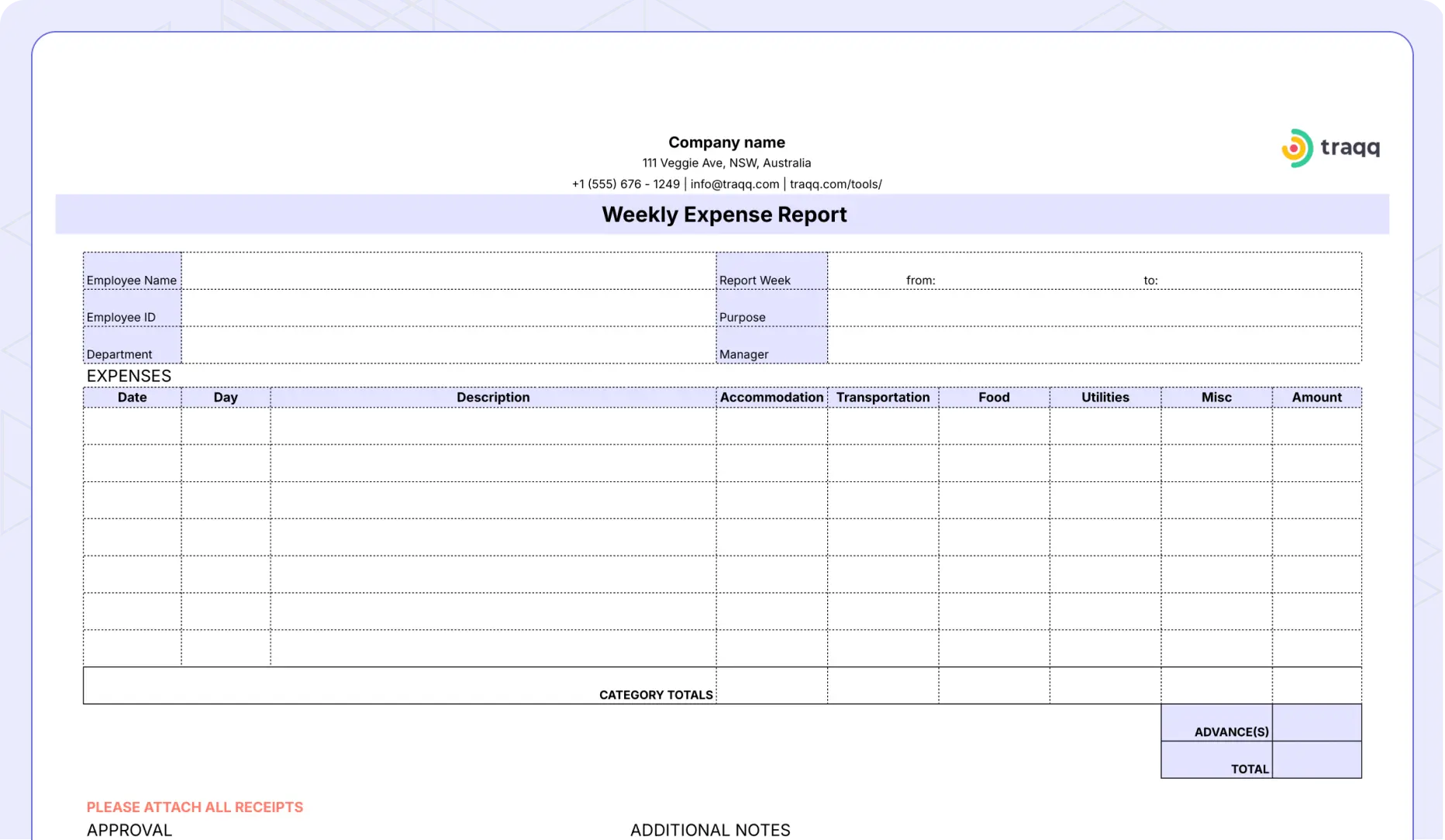The height and width of the screenshot is (840, 1445).
Task: Click the Utilities column header
Action: pos(1105,398)
